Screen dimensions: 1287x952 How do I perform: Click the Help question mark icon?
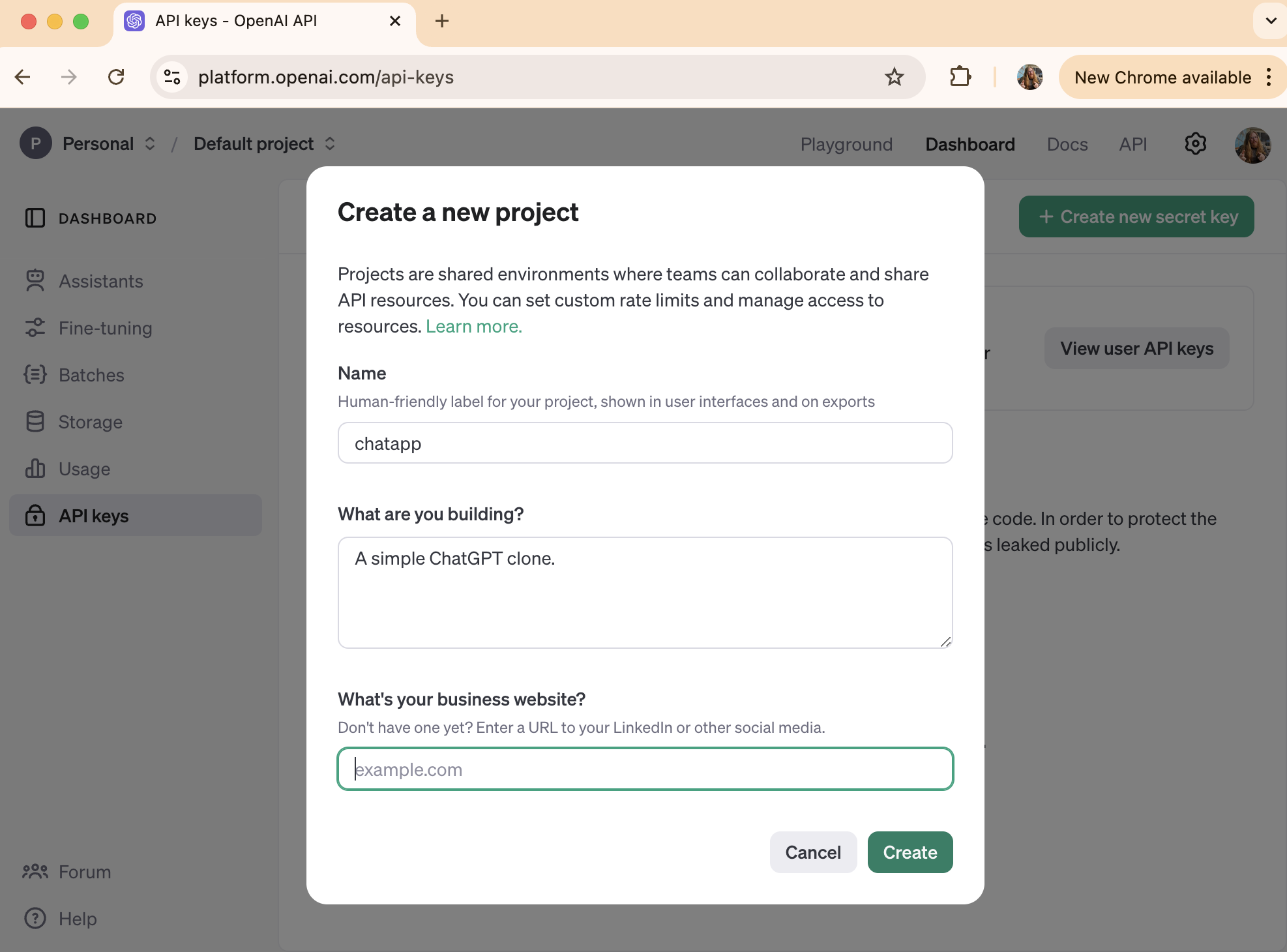pos(35,919)
